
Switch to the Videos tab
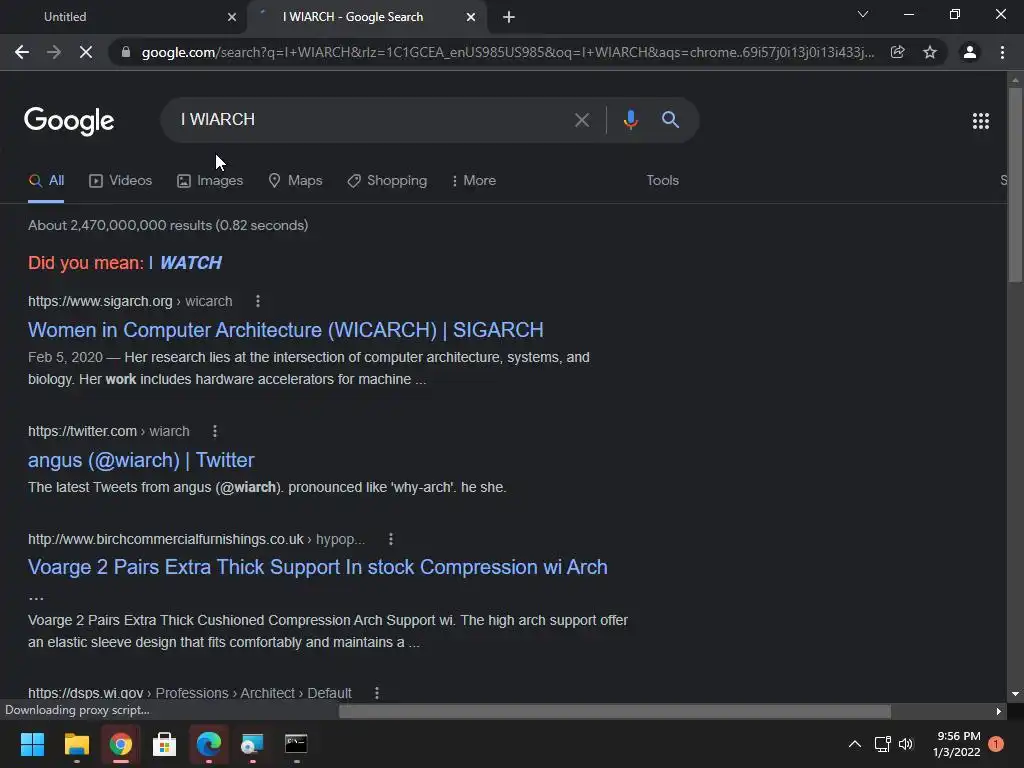pyautogui.click(x=120, y=181)
